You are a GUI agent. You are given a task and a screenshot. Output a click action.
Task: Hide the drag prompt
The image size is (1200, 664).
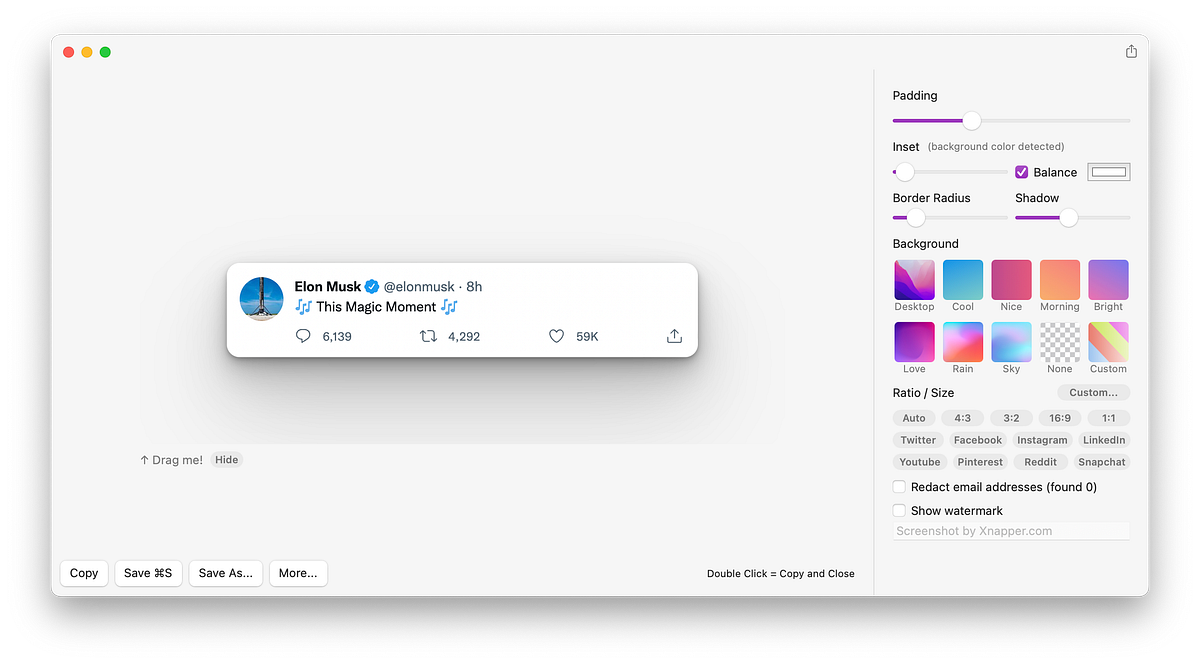227,459
